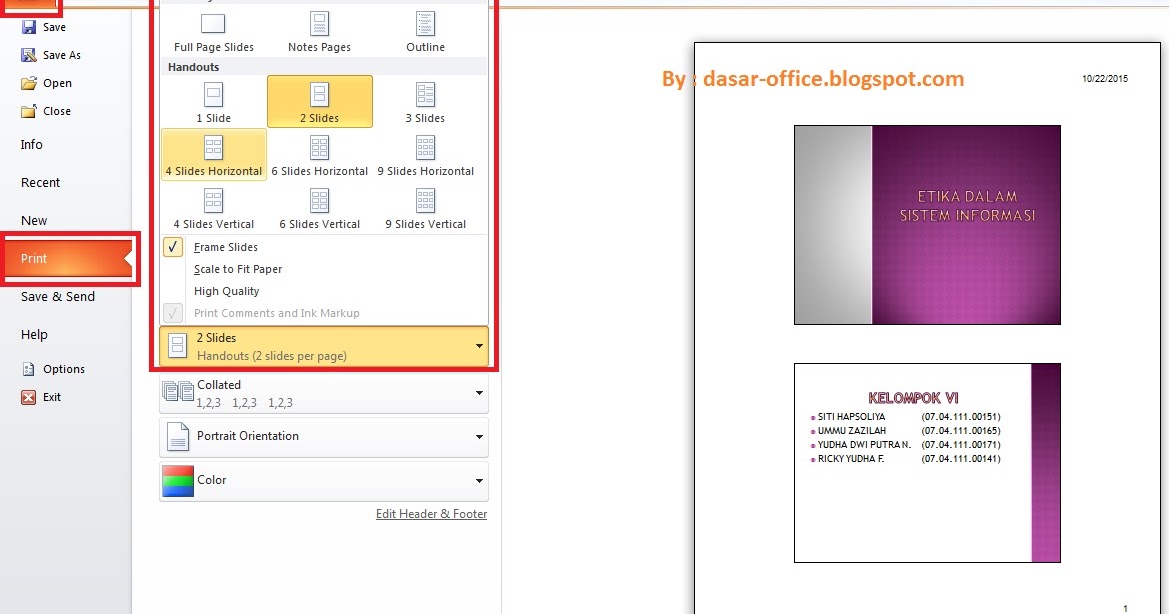Click the '1,2,3 1,2,3 1,2,3' collation text
Image resolution: width=1169 pixels, height=614 pixels.
point(245,403)
